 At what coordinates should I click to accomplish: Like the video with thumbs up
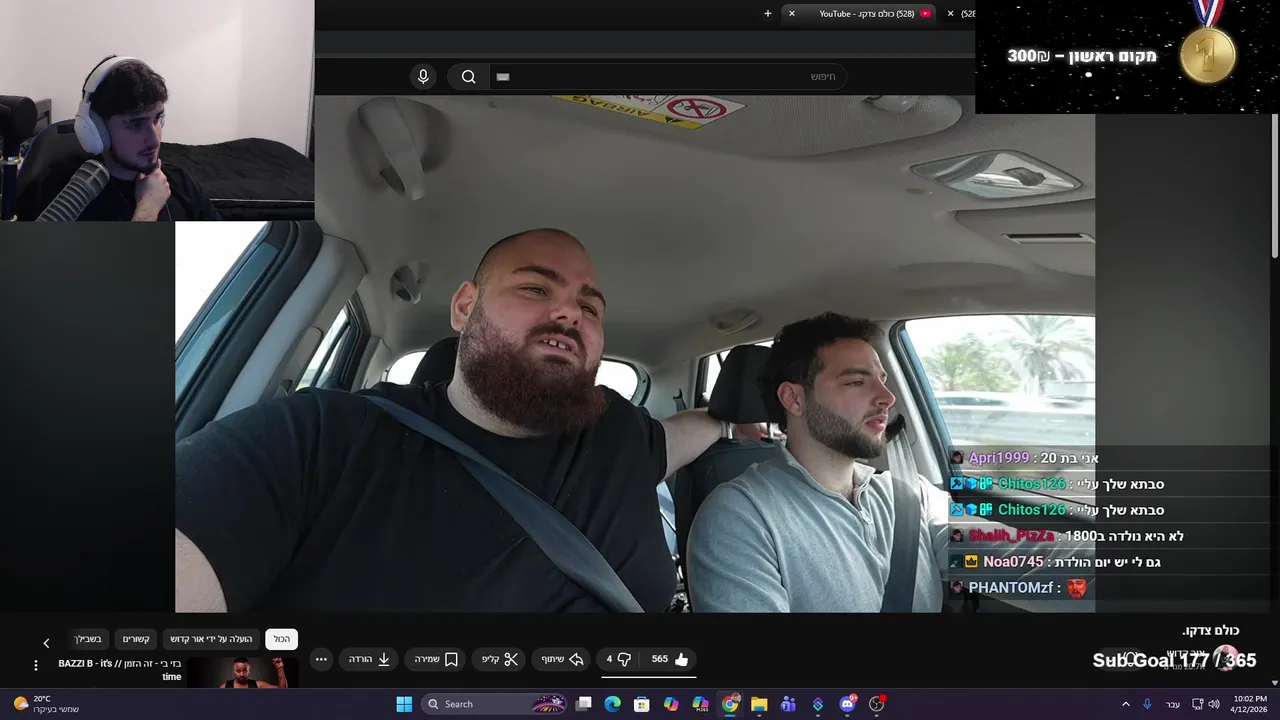point(669,659)
